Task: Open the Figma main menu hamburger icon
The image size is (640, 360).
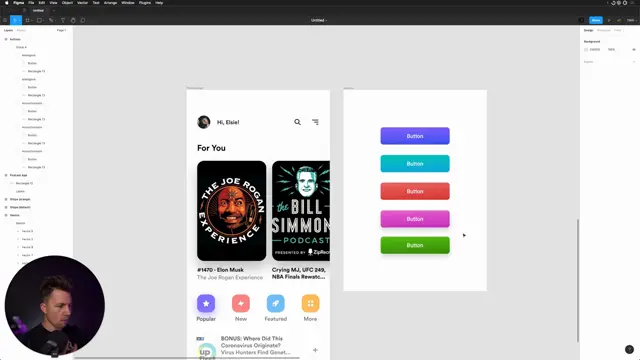Action: point(5,20)
